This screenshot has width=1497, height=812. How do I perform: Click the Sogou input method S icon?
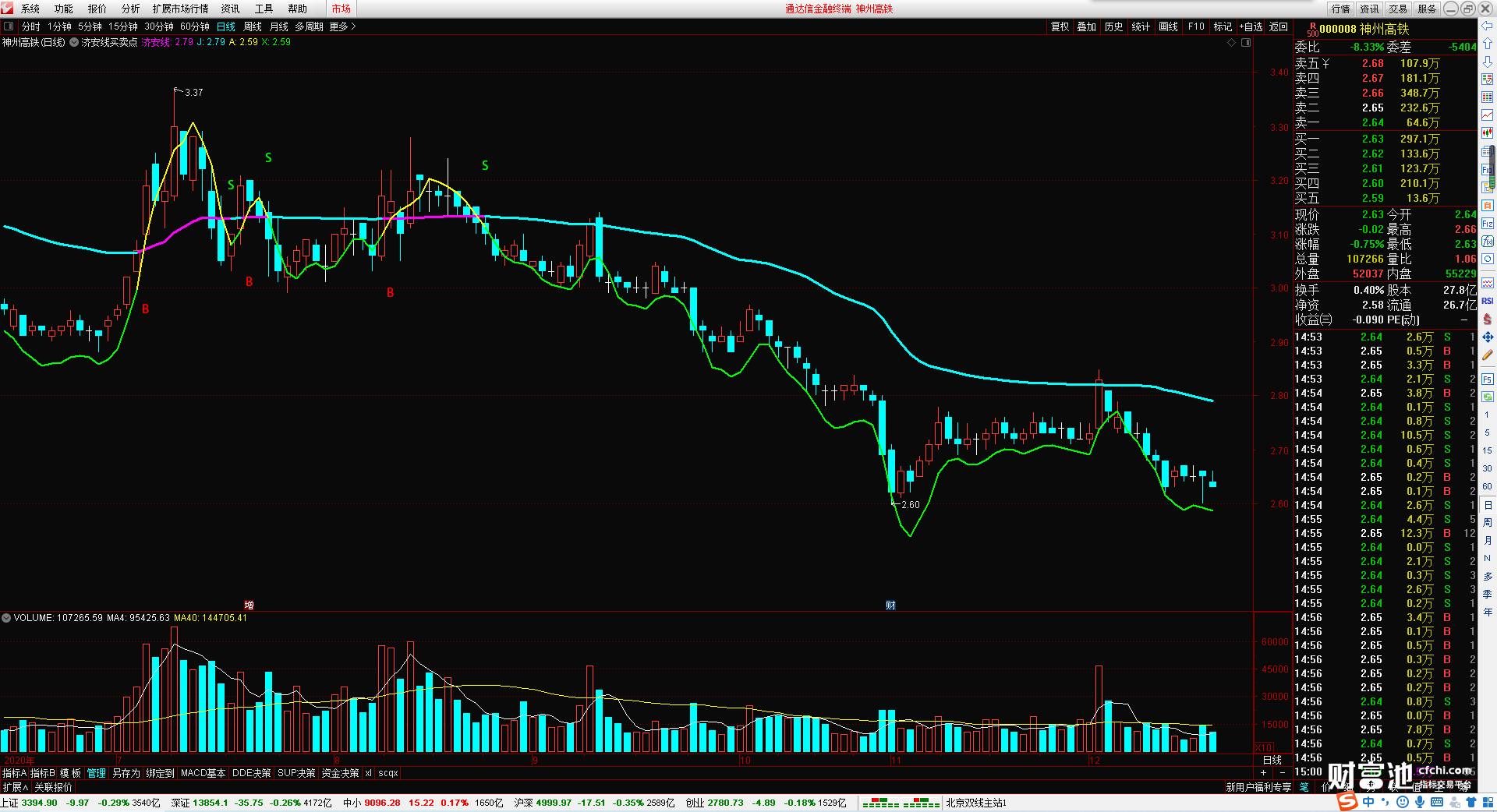coord(1347,802)
